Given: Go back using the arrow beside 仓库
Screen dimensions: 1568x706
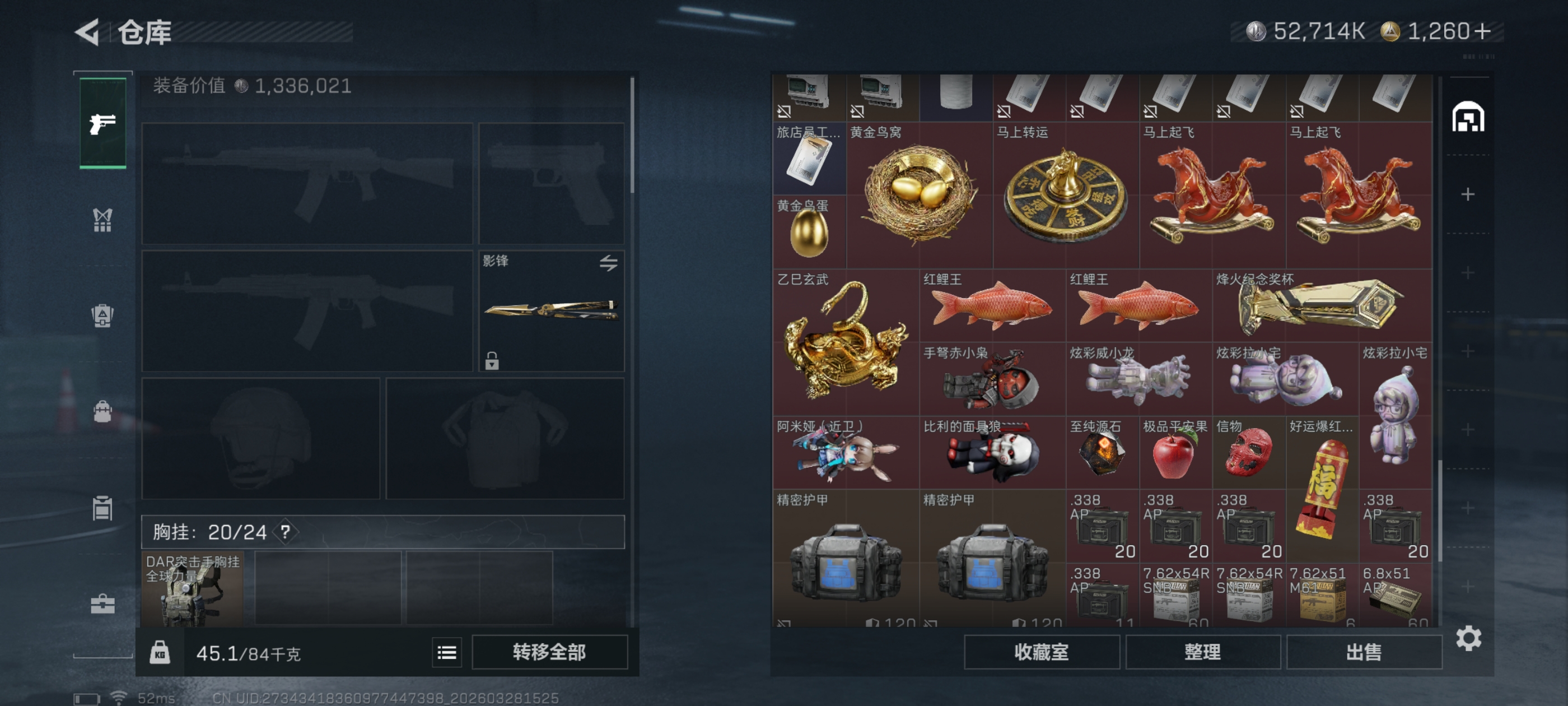Looking at the screenshot, I should (88, 32).
